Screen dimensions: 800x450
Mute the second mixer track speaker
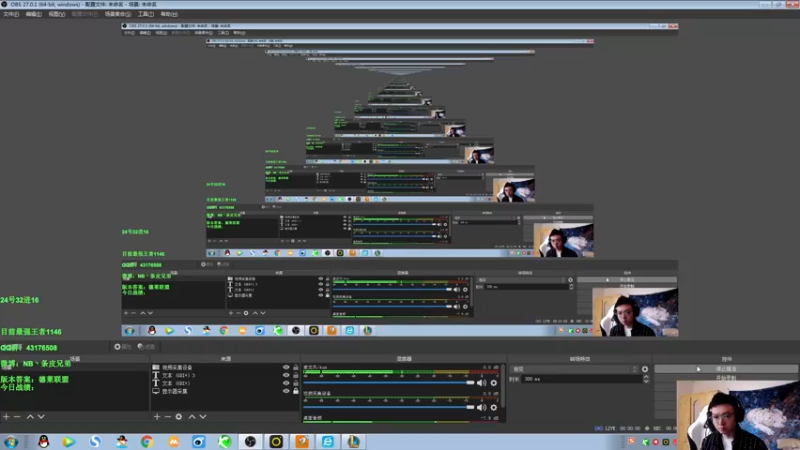481,407
